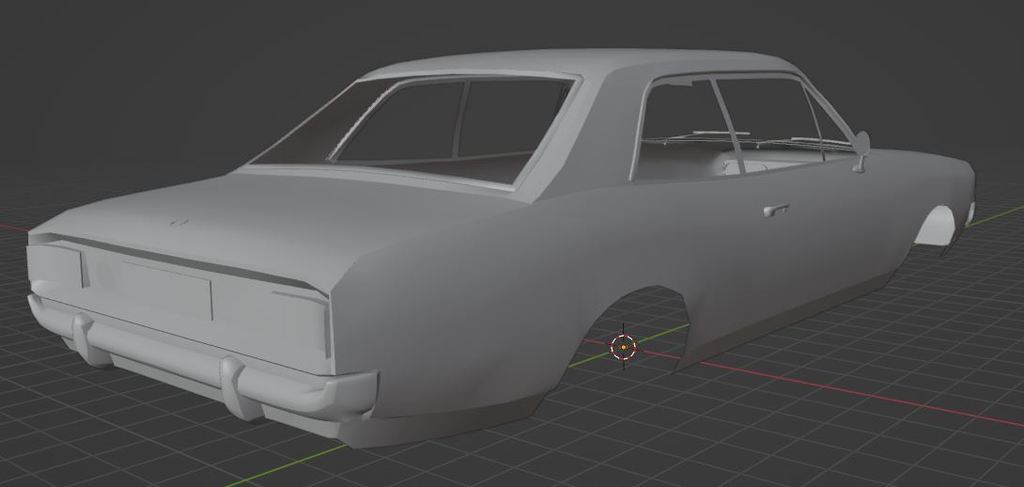Select the car's door handle

click(775, 210)
